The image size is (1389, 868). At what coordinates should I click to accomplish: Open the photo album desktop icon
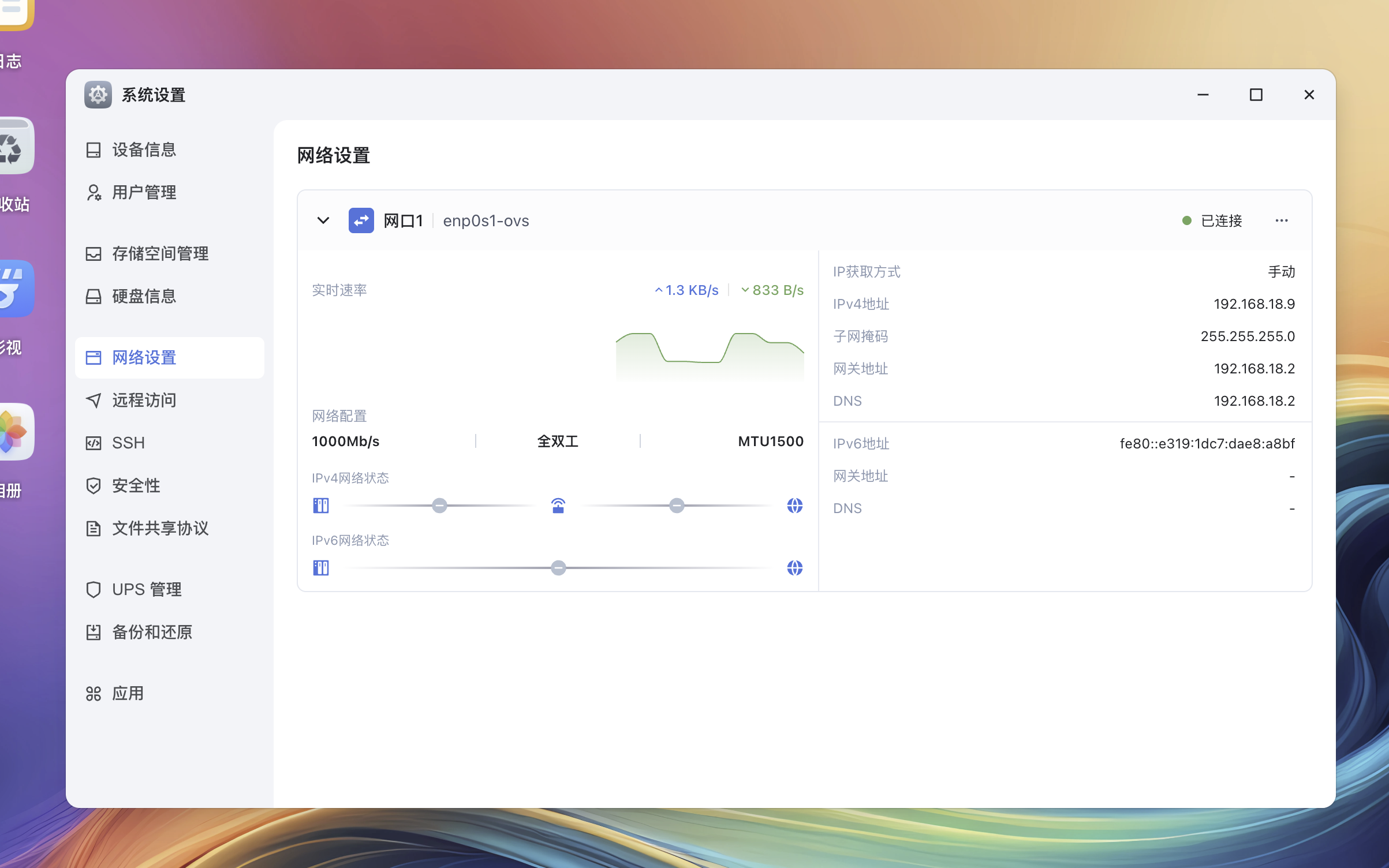[x=16, y=432]
